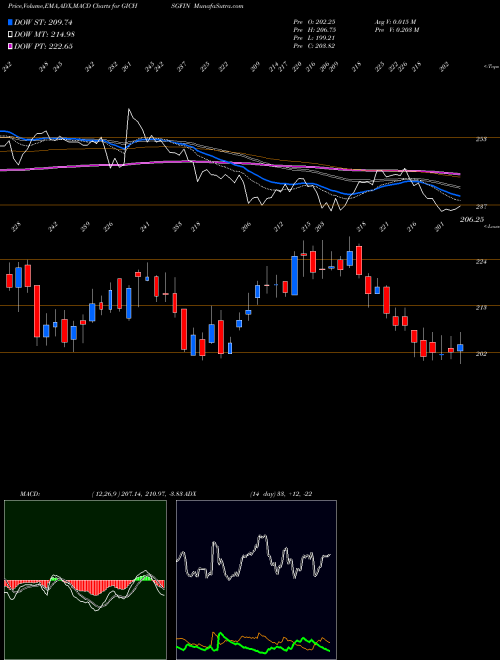This screenshot has height=660, width=500.
Task: Select the 'DOW PT: 222.65' legend text
Action: pyautogui.click(x=43, y=46)
